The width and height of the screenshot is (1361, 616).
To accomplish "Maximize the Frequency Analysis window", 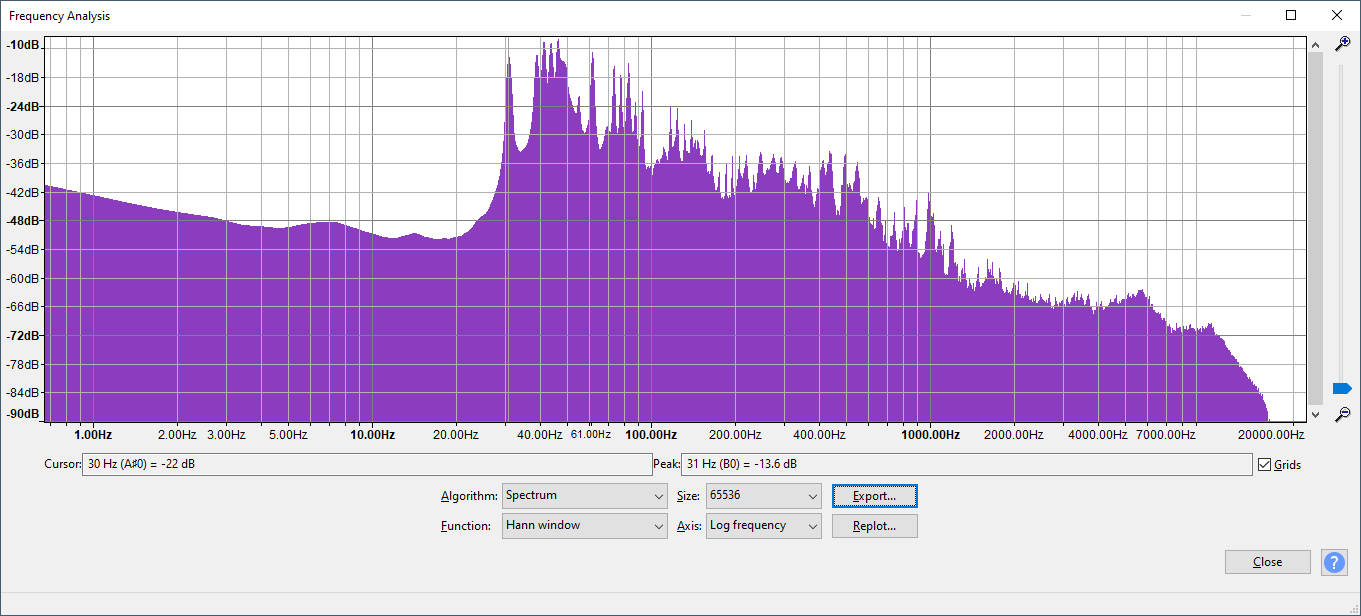I will [x=1291, y=15].
